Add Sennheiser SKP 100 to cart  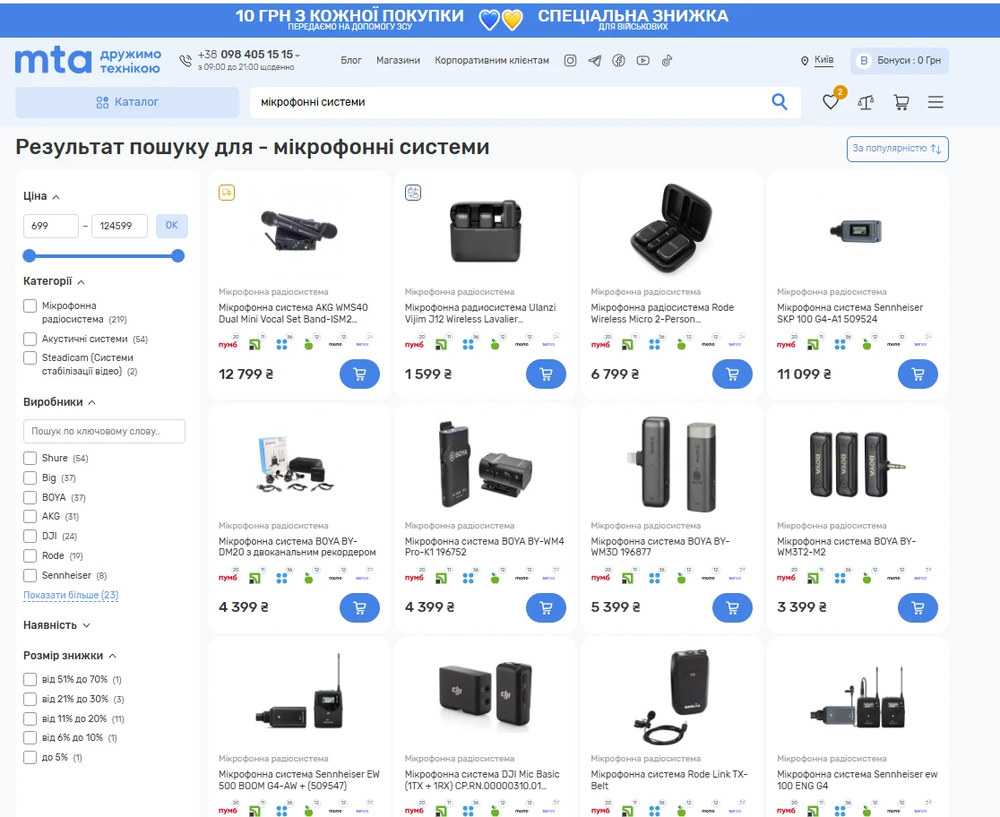918,374
